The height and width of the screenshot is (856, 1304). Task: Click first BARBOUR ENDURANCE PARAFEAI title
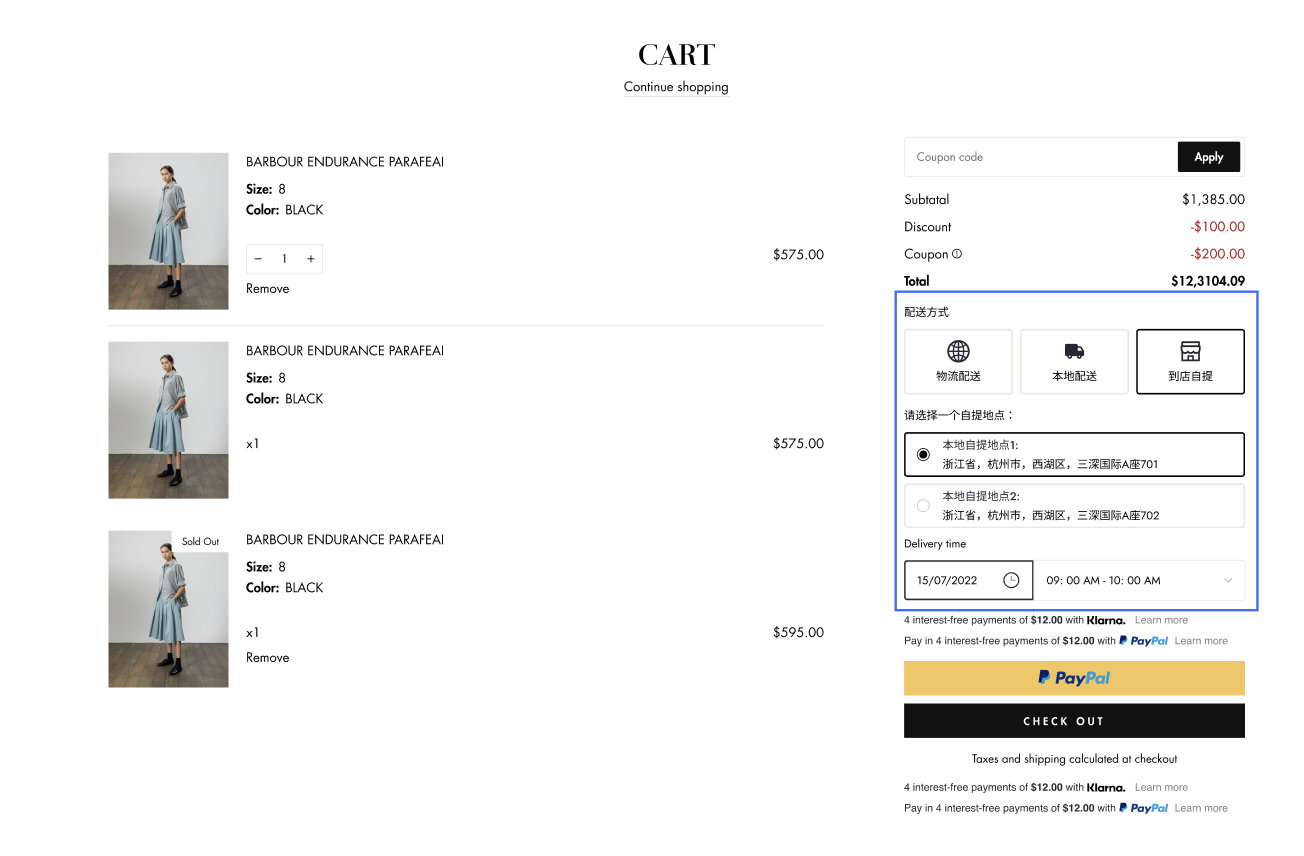coord(345,162)
